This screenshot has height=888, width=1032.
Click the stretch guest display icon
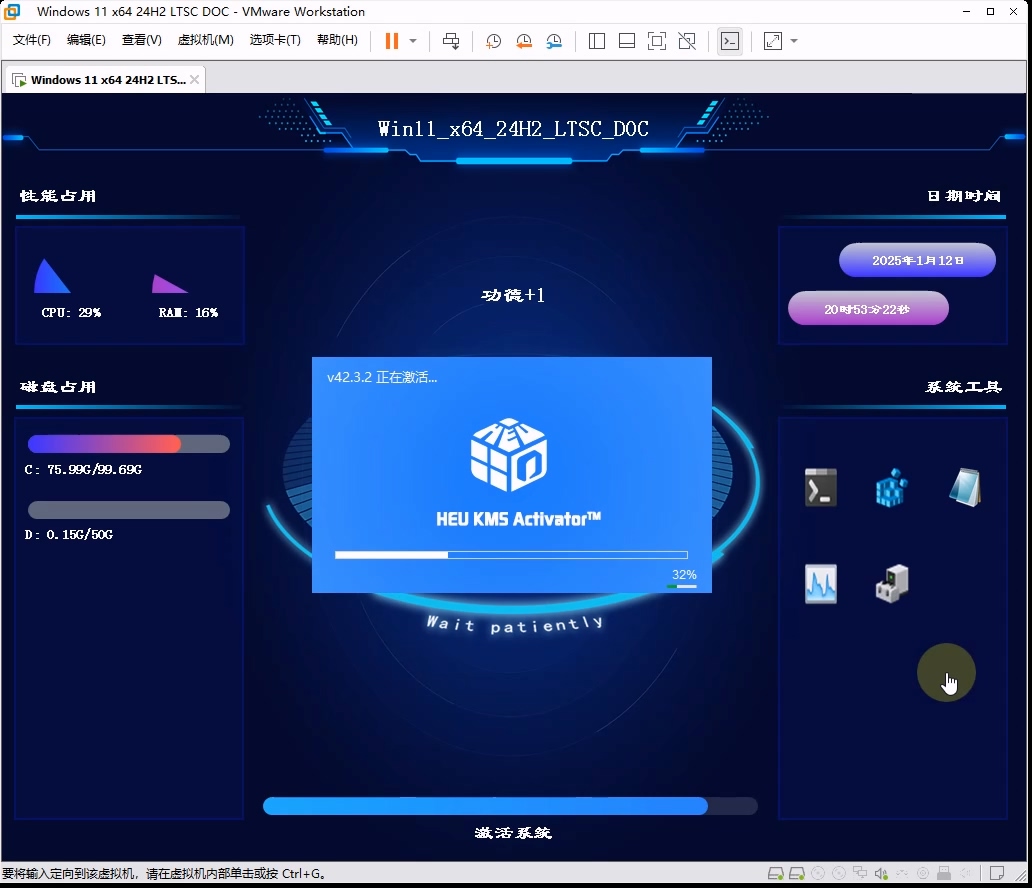point(773,41)
